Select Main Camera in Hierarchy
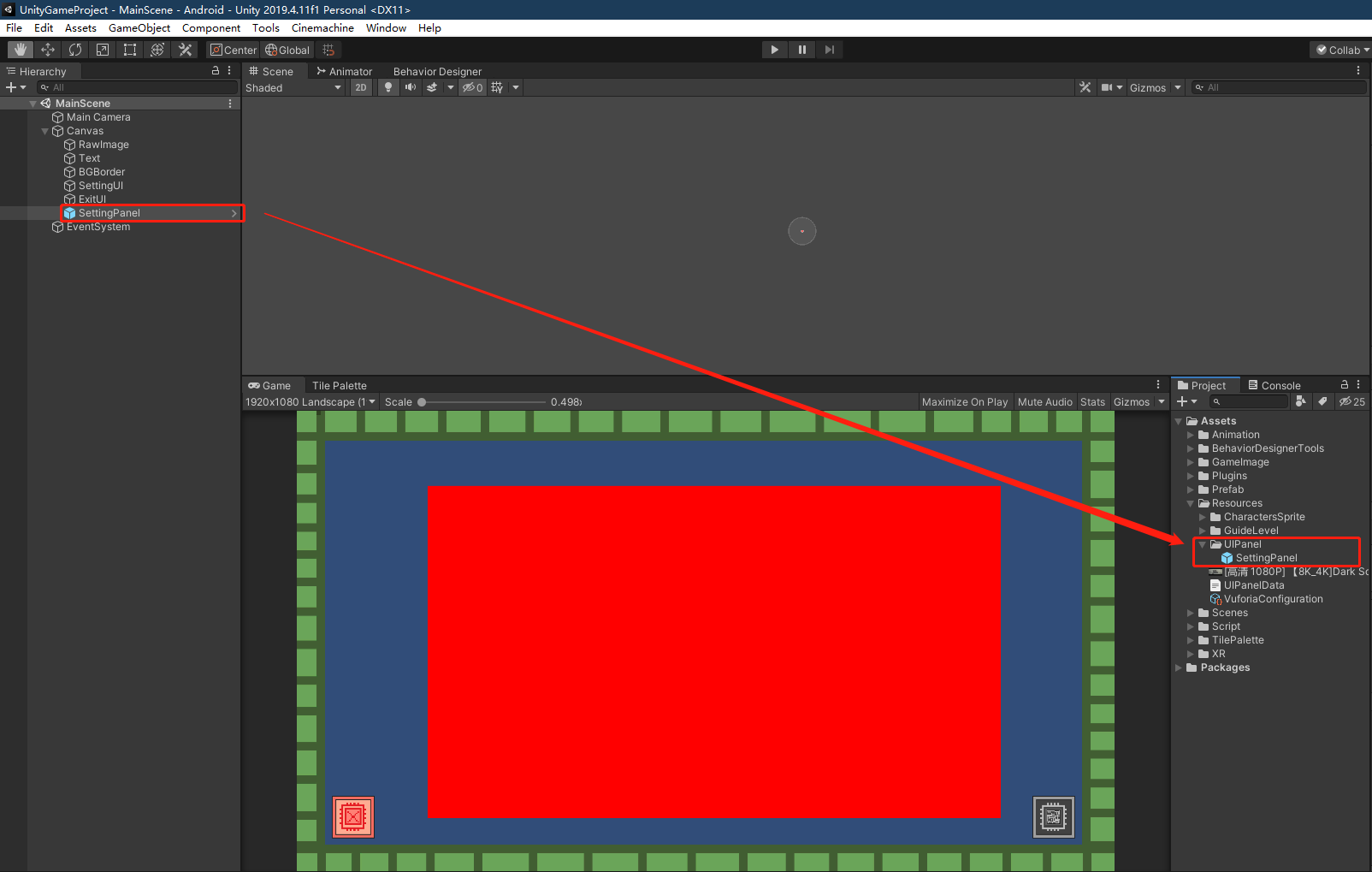This screenshot has height=872, width=1372. [x=98, y=117]
